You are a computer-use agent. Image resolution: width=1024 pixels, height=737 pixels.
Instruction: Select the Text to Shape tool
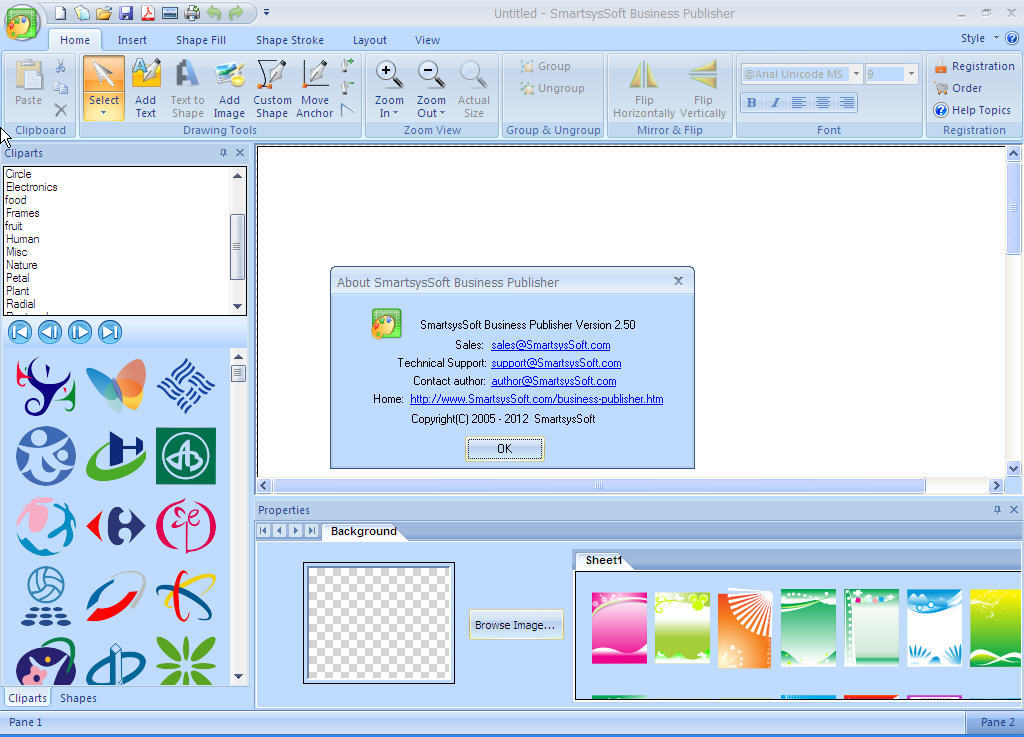coord(187,87)
